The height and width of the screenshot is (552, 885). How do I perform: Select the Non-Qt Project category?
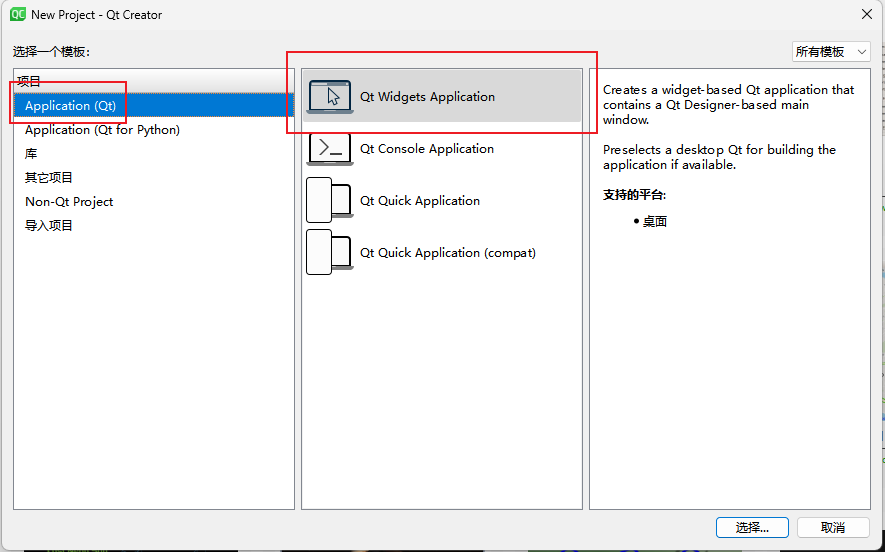point(154,201)
